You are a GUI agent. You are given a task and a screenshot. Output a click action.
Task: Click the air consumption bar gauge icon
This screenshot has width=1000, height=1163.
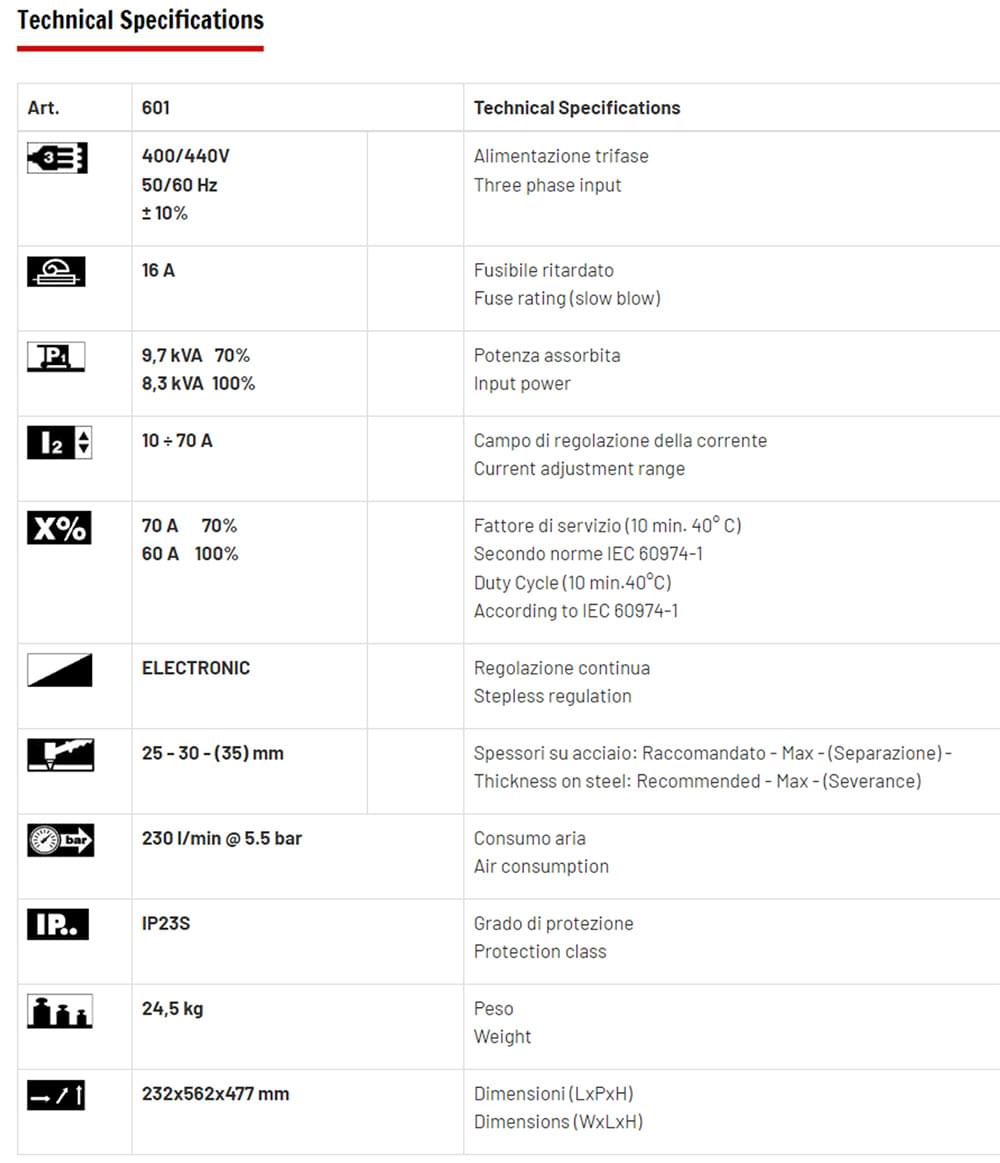click(60, 841)
